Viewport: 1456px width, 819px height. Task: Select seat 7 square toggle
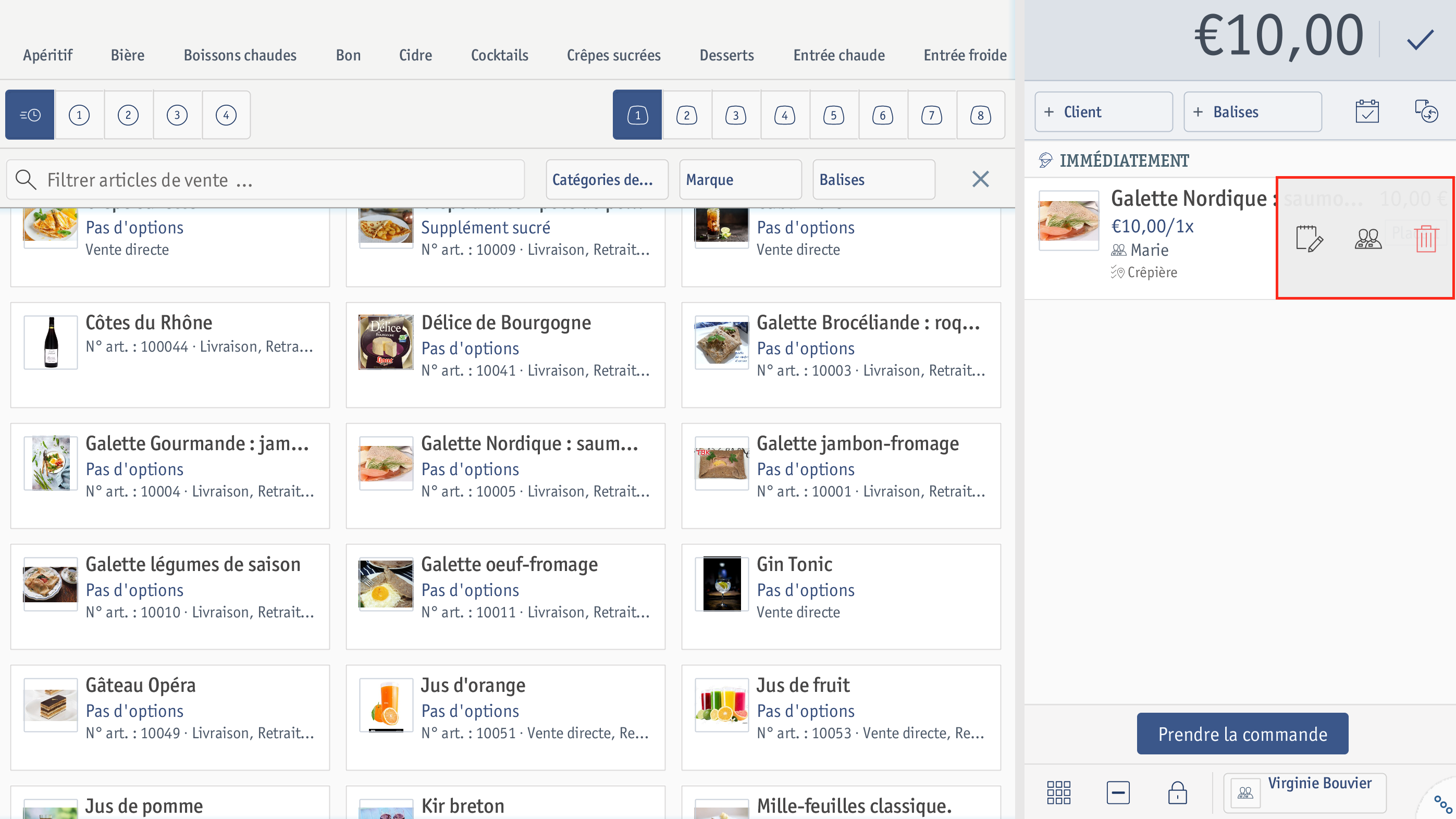tap(931, 115)
